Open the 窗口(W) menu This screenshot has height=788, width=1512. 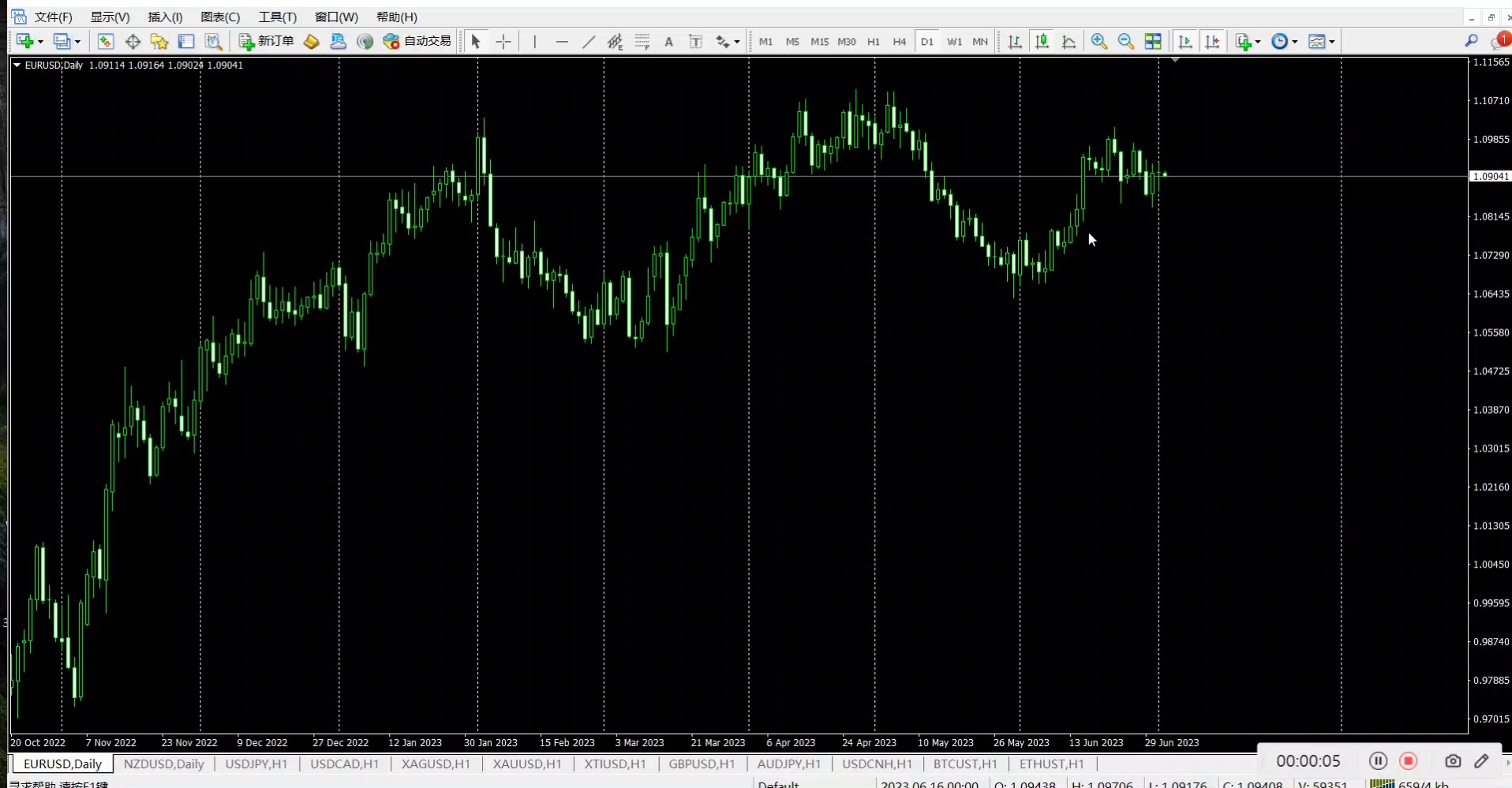[336, 17]
